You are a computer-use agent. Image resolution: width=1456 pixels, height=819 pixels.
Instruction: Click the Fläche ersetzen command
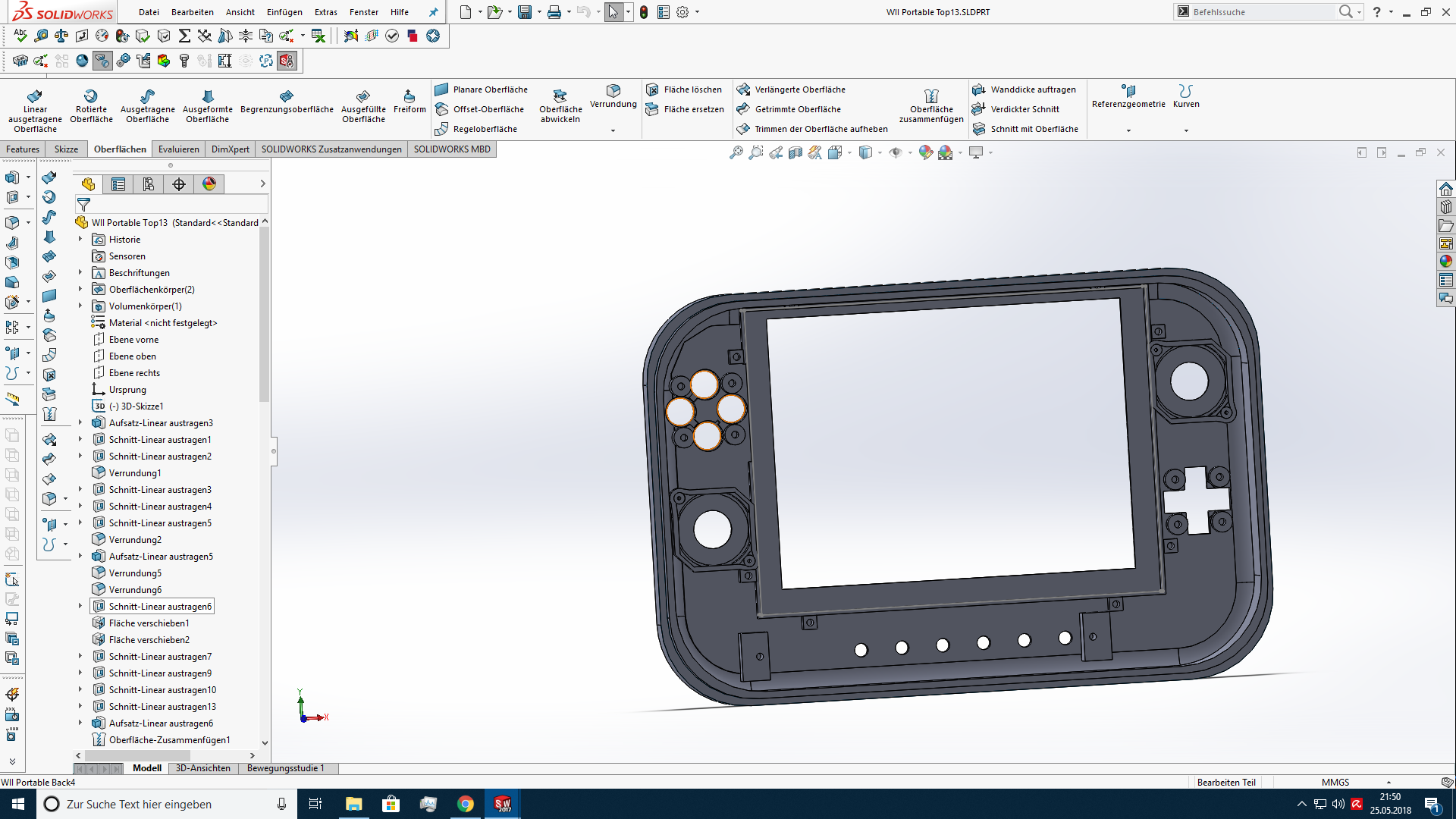point(685,109)
